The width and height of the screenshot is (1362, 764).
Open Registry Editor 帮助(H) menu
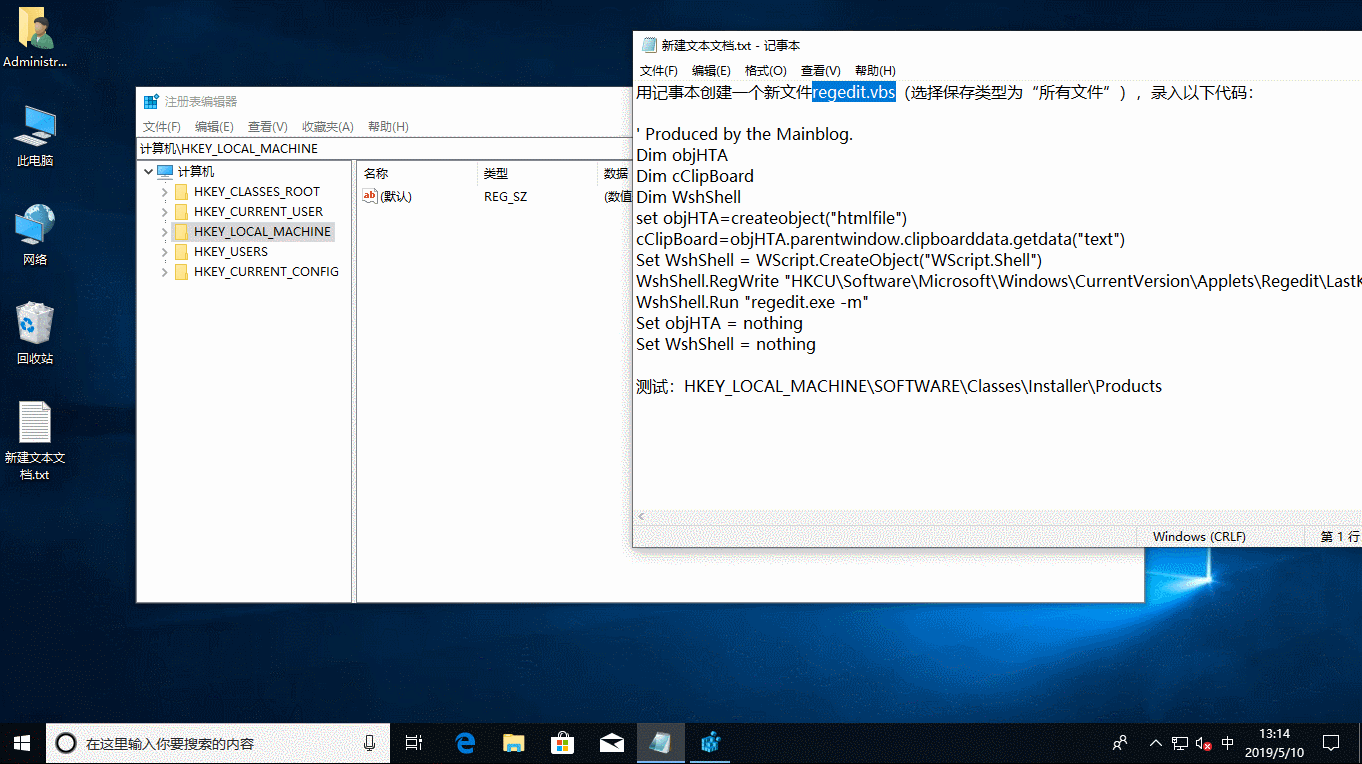tap(388, 127)
